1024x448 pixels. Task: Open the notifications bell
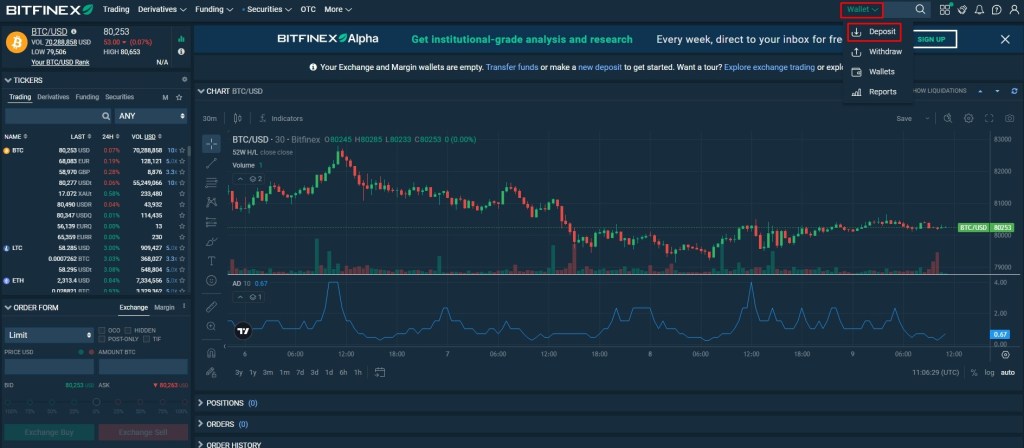(x=979, y=9)
